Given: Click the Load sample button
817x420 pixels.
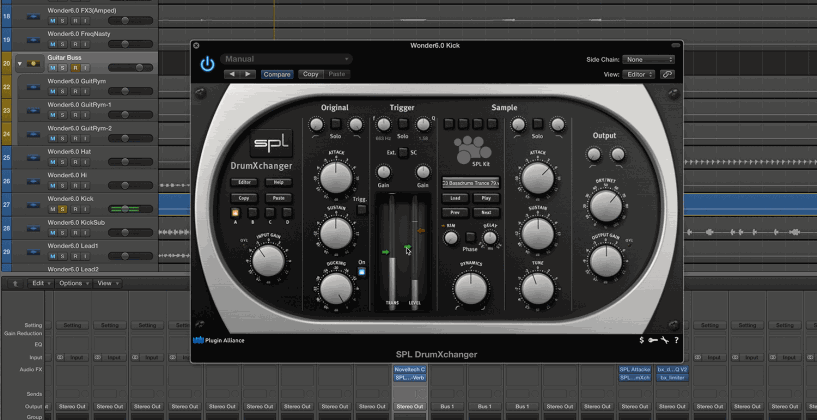Looking at the screenshot, I should [455, 198].
